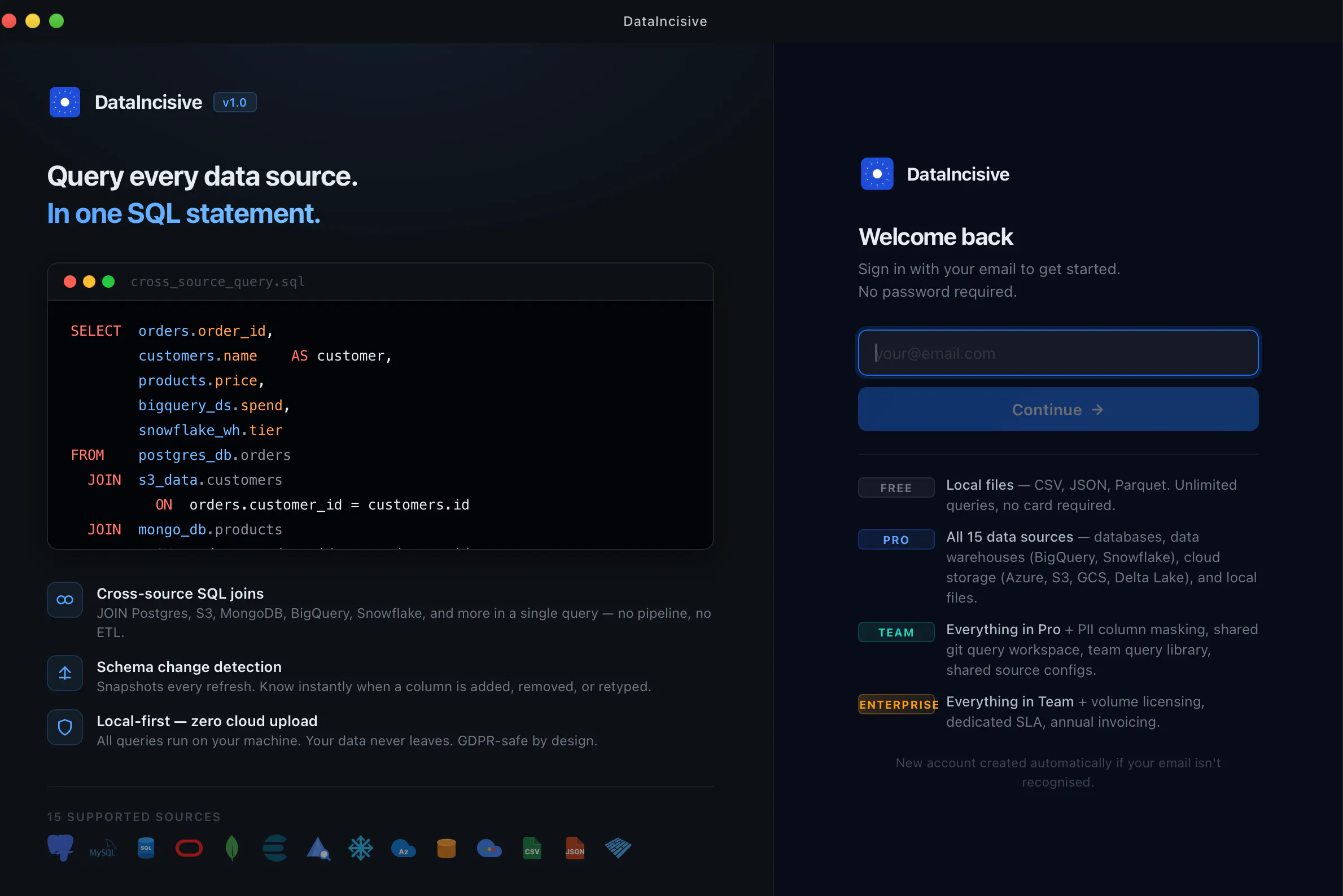Viewport: 1343px width, 896px height.
Task: Click the orange S3 bucket icon
Action: [x=447, y=849]
